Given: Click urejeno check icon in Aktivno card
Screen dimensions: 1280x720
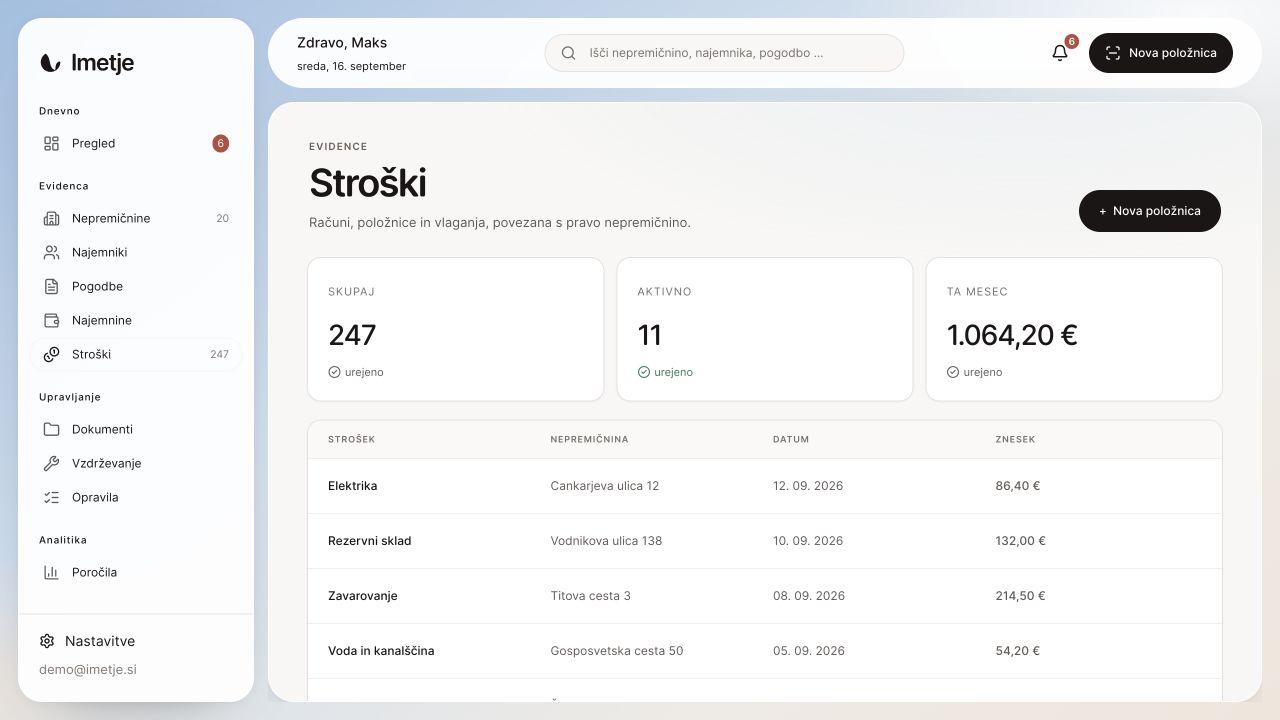Looking at the screenshot, I should pyautogui.click(x=644, y=372).
